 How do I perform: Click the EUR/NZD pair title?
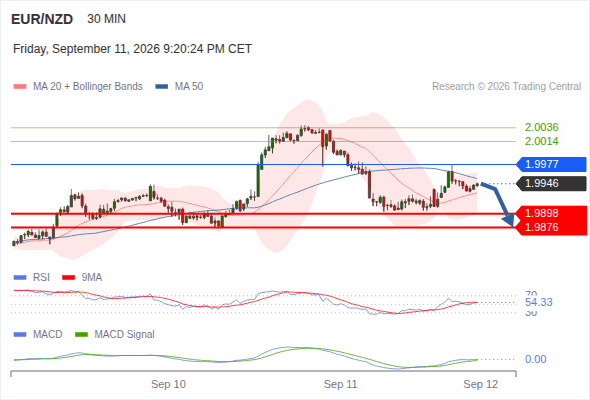[42, 19]
